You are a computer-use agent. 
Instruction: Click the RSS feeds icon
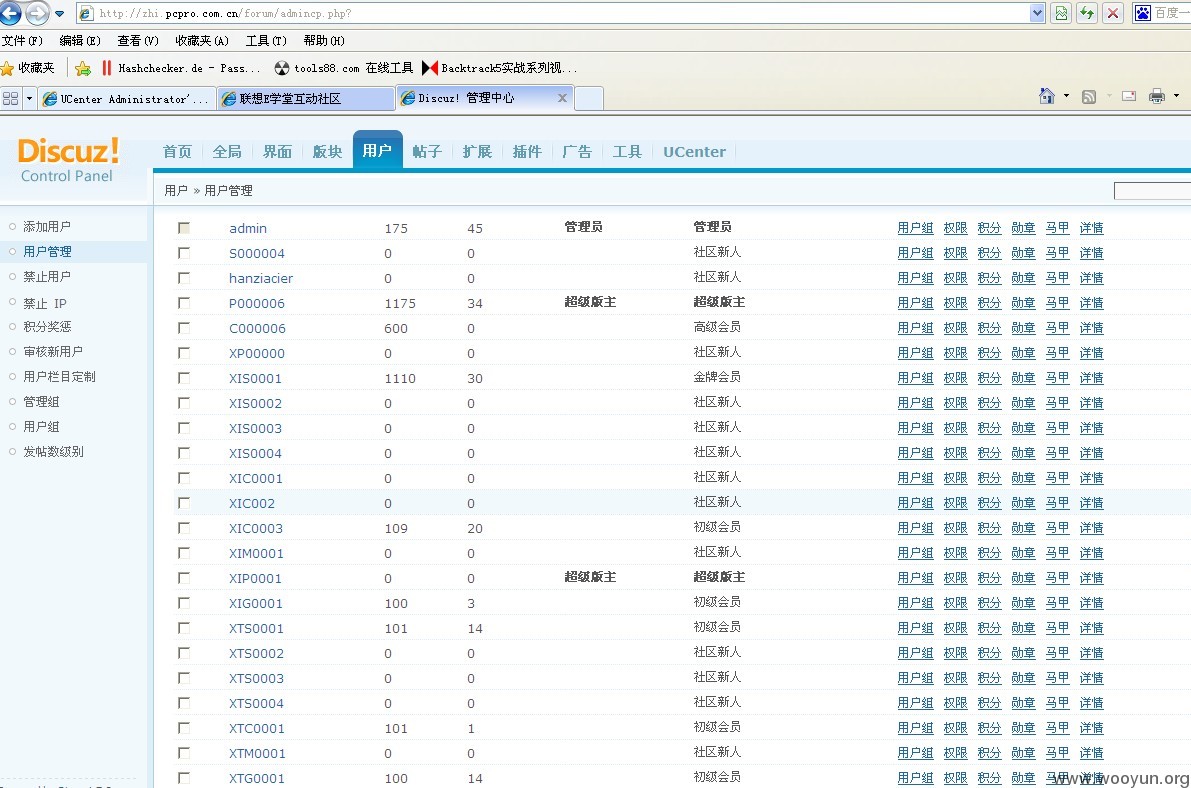pos(1088,97)
